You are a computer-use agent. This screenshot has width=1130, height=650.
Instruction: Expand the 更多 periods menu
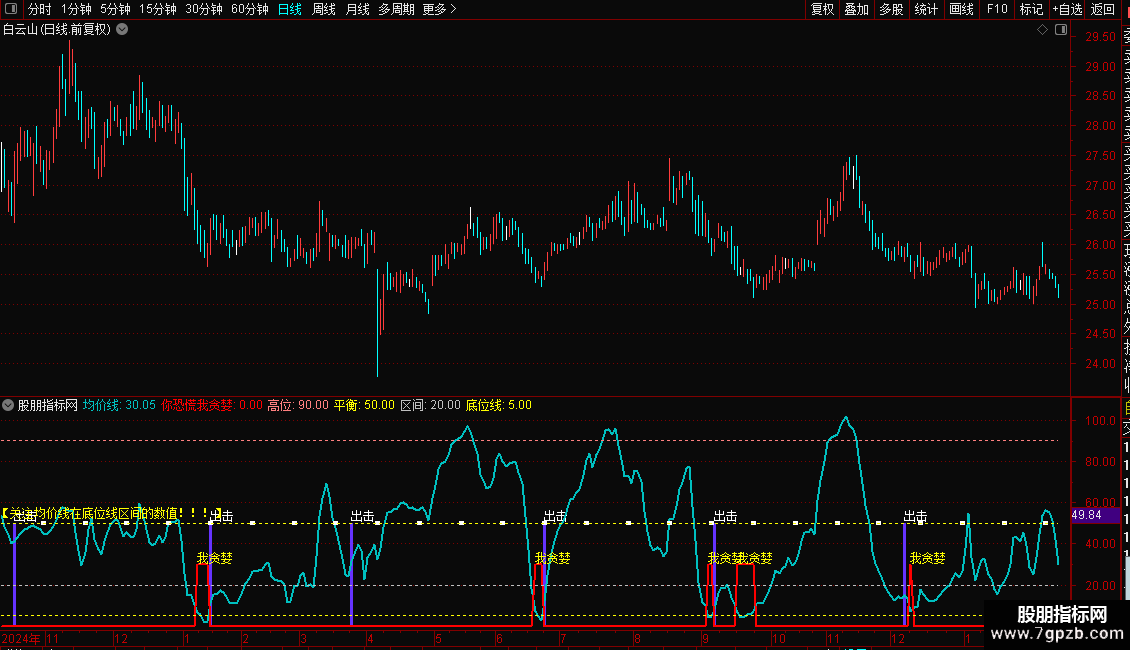coord(440,9)
